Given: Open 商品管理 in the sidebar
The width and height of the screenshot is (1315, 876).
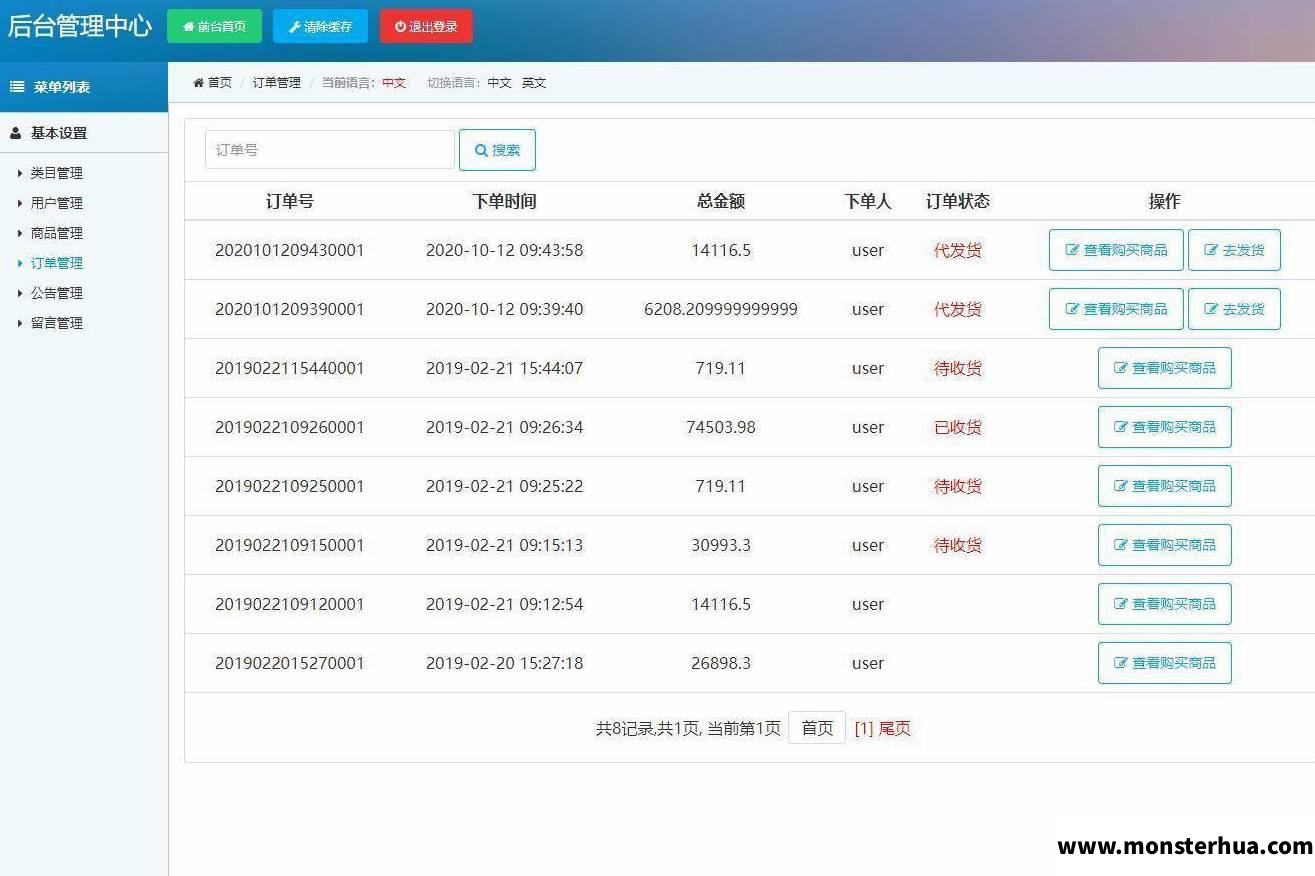Looking at the screenshot, I should (56, 233).
